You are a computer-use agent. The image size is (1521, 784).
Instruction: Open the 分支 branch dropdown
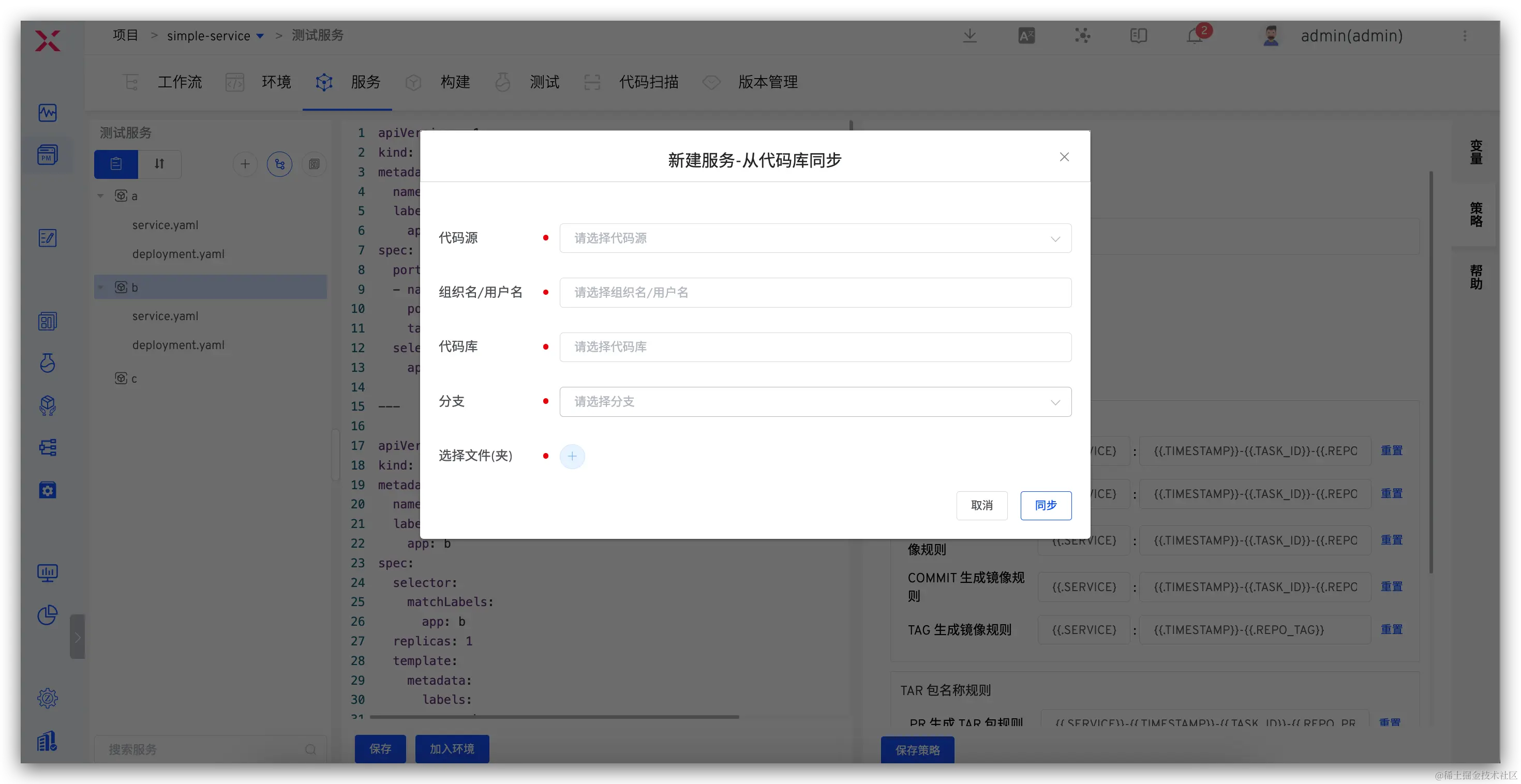coord(815,401)
